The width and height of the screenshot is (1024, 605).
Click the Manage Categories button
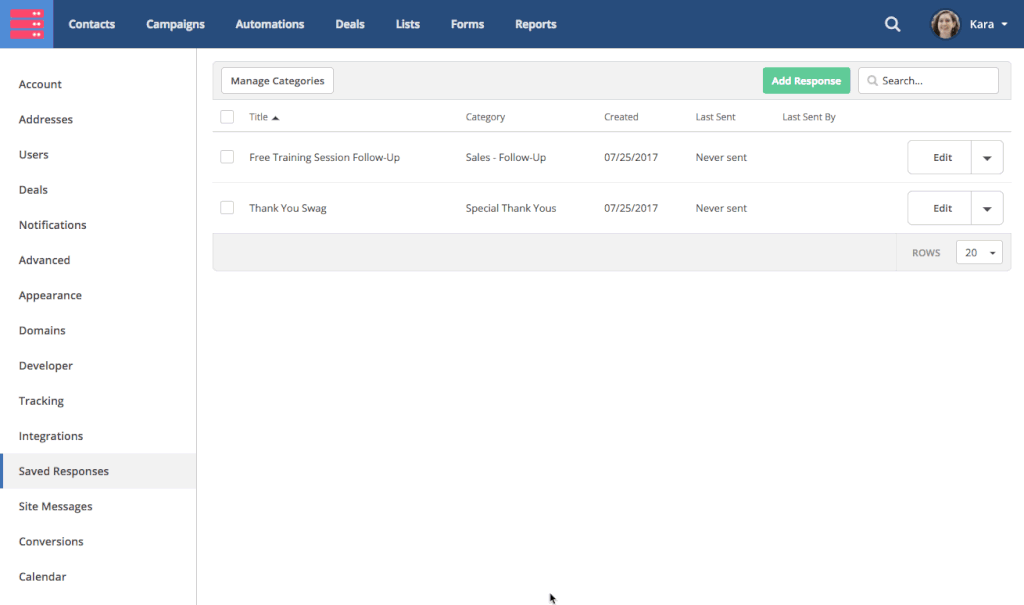click(x=277, y=81)
